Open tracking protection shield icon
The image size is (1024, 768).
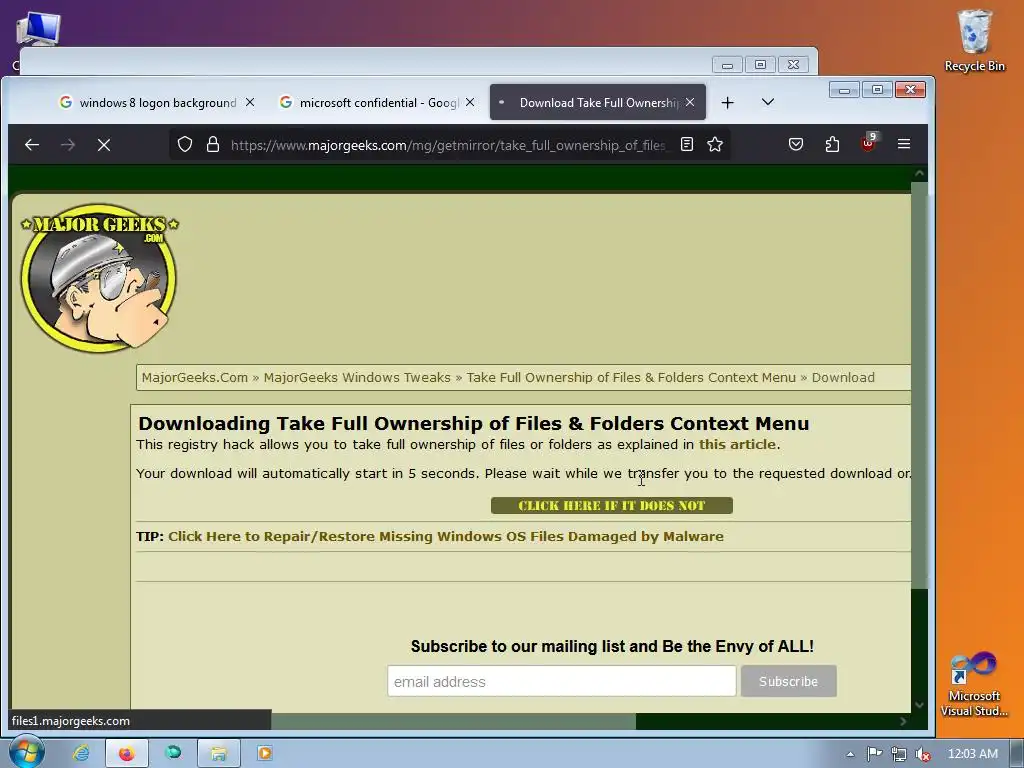(x=185, y=144)
